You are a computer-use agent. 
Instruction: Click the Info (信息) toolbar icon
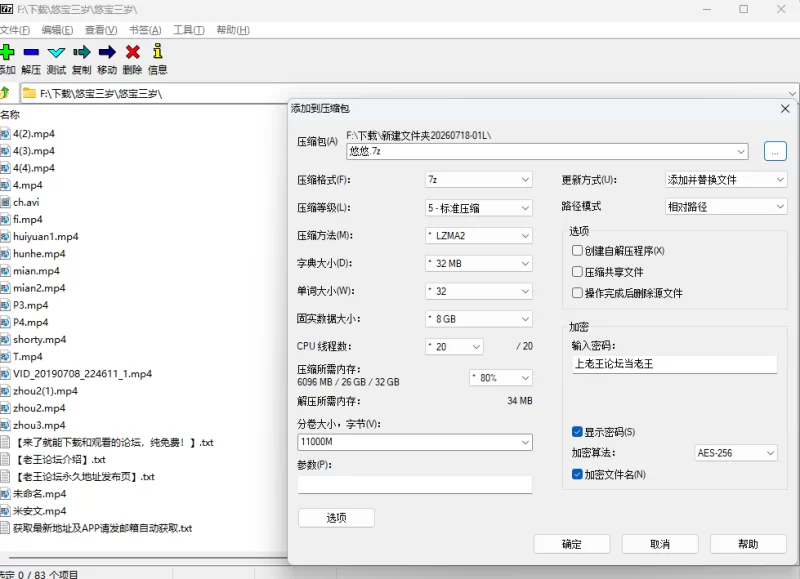click(158, 52)
